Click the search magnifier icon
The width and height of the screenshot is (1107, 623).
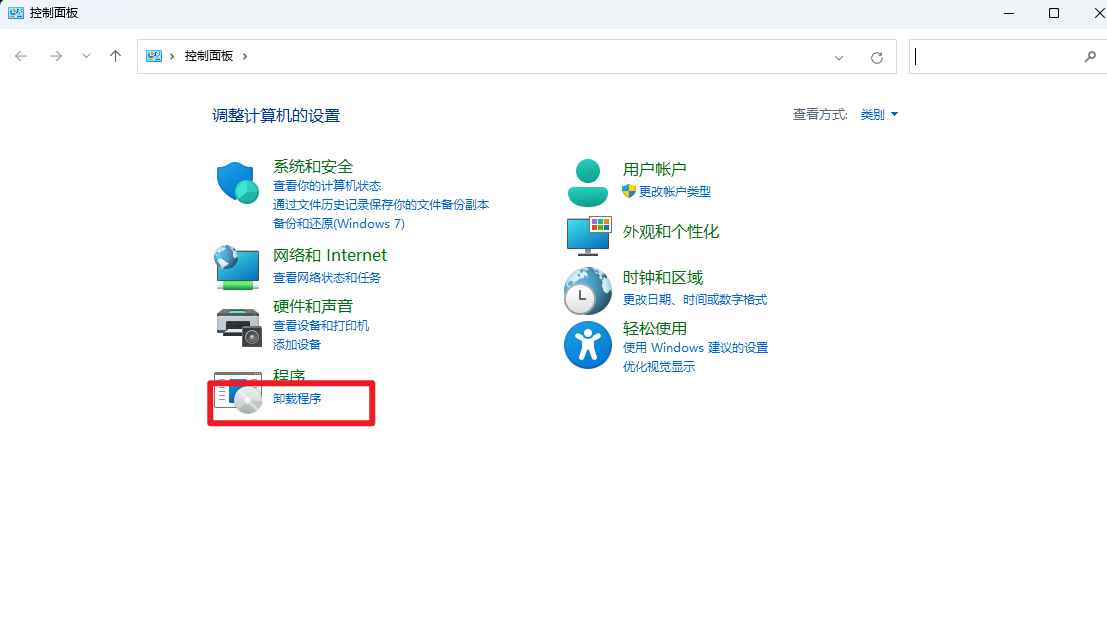pyautogui.click(x=1090, y=57)
